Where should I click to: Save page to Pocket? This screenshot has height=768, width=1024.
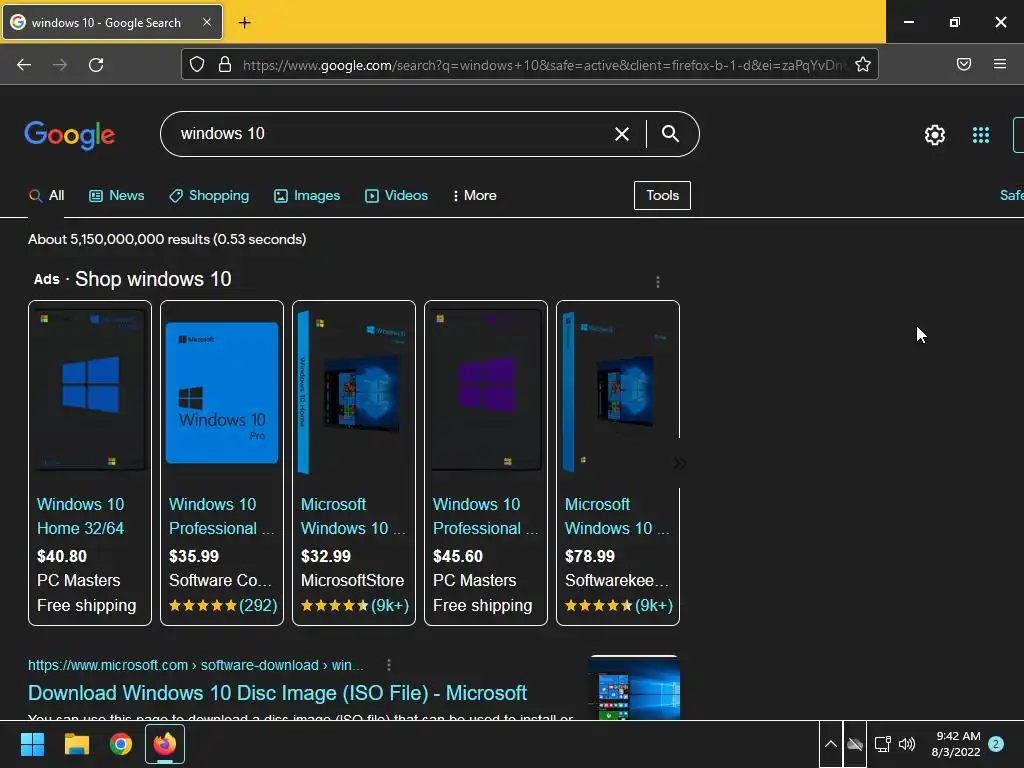[964, 64]
